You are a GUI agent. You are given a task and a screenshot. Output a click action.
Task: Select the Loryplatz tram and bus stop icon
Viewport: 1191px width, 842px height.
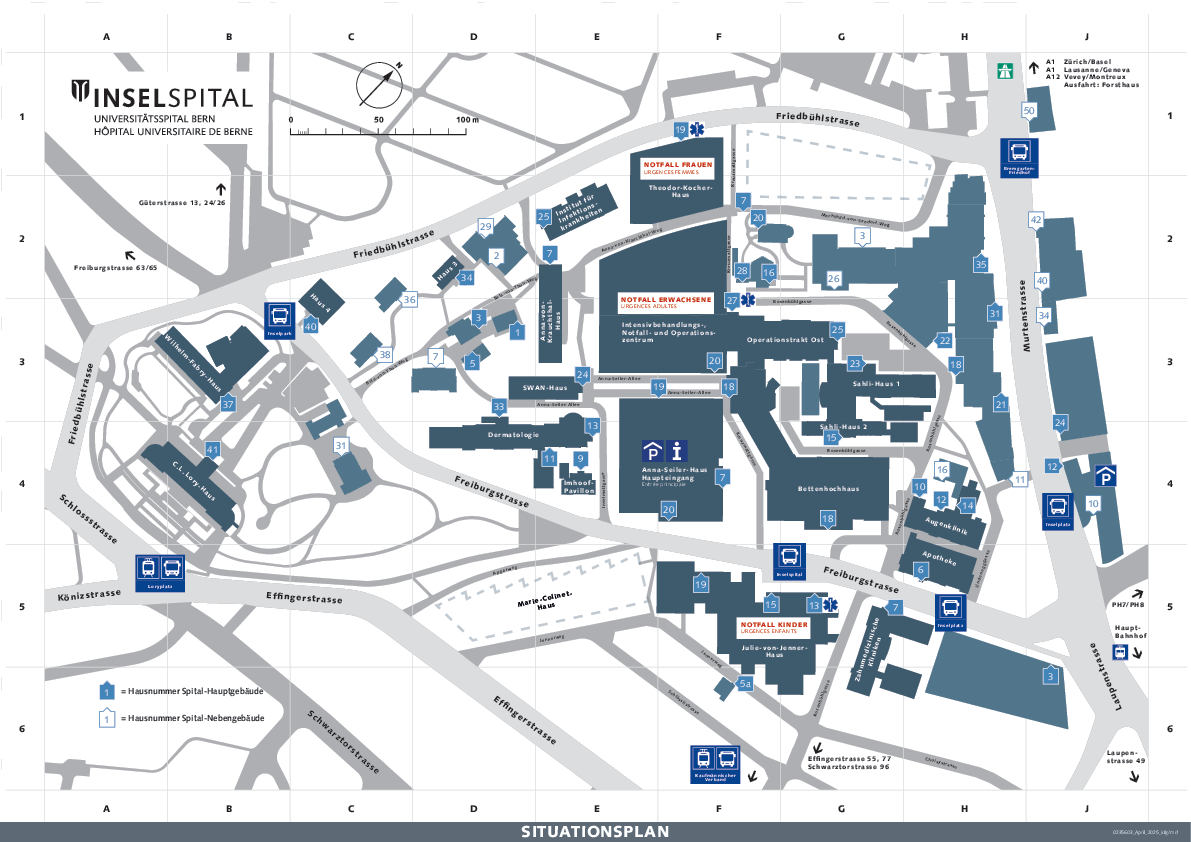pyautogui.click(x=160, y=573)
